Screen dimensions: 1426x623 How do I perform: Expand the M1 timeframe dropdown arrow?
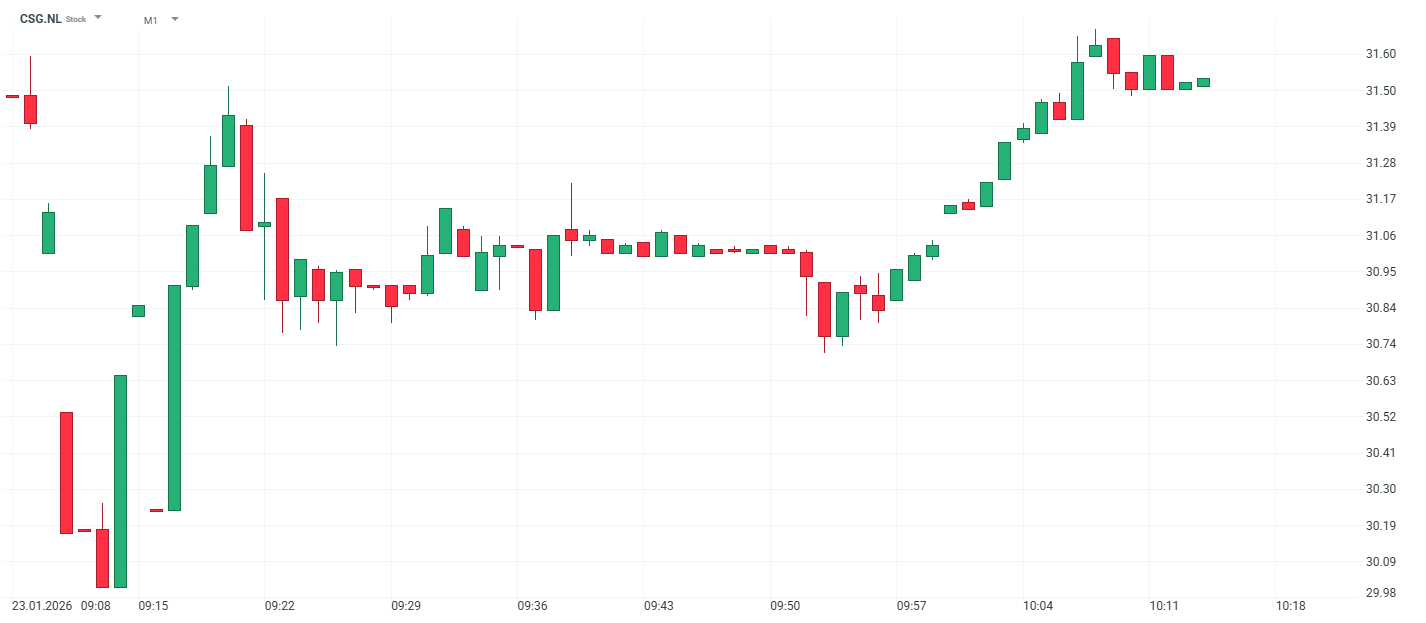coord(175,19)
